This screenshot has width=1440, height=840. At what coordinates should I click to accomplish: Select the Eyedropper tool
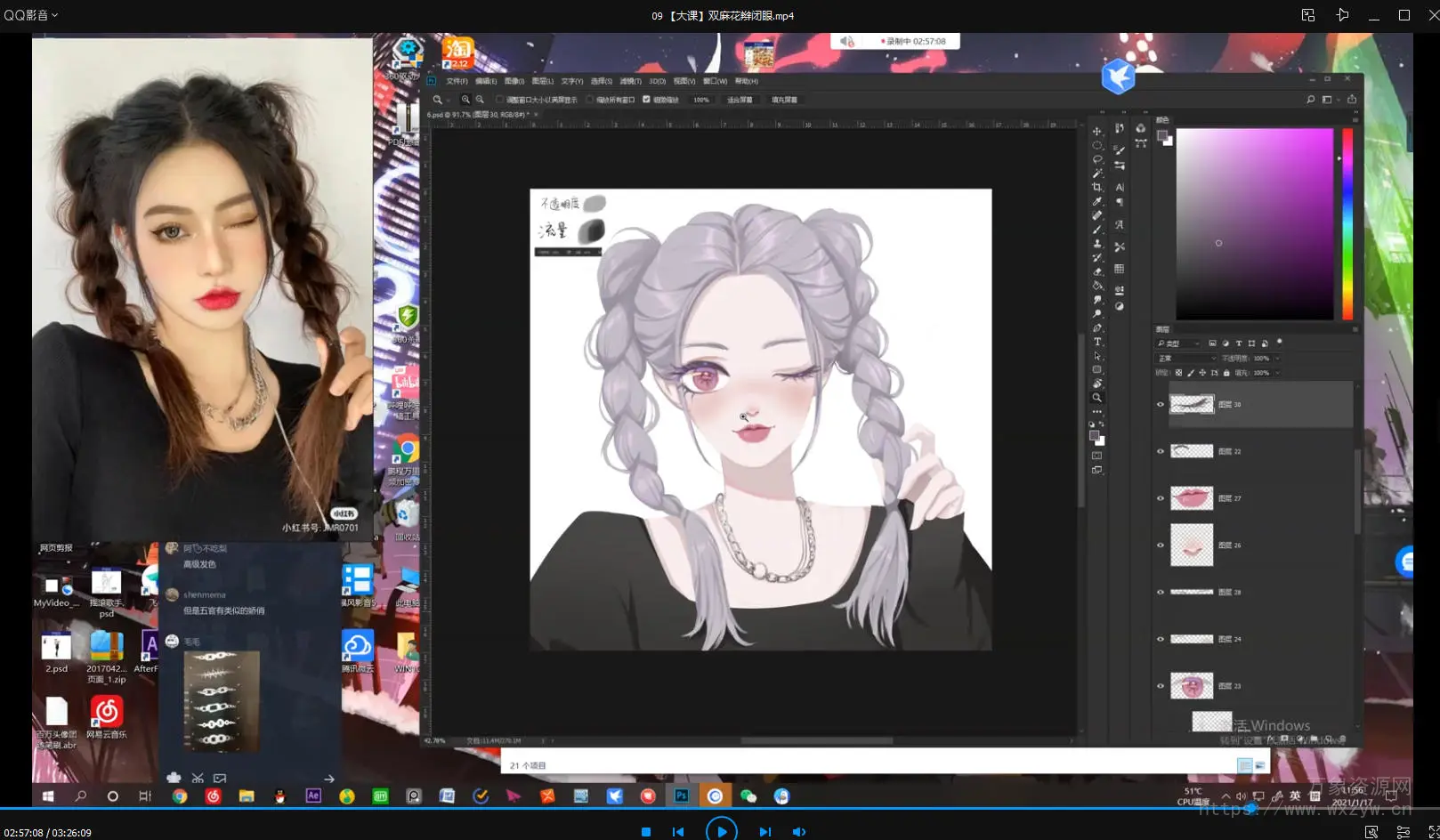click(x=1096, y=201)
